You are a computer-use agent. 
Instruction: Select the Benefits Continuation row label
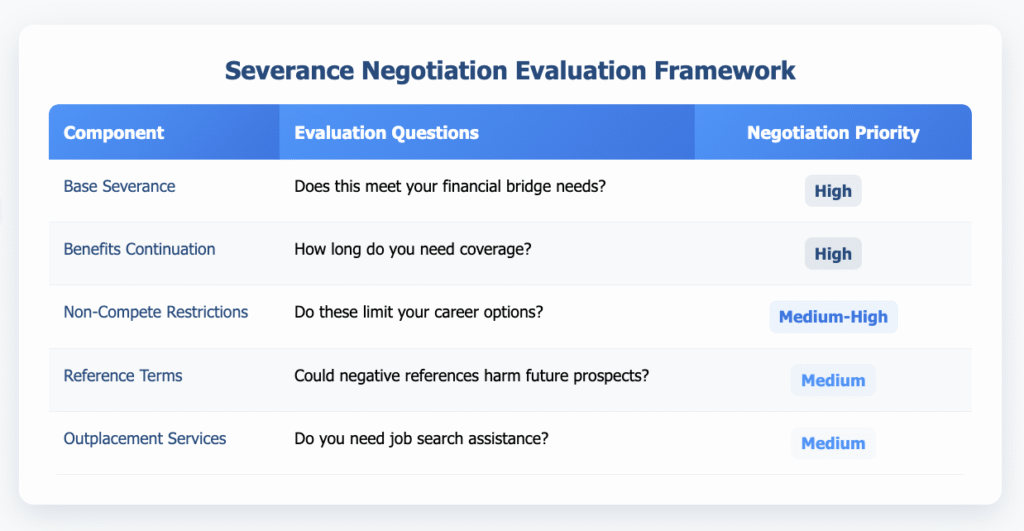click(139, 249)
